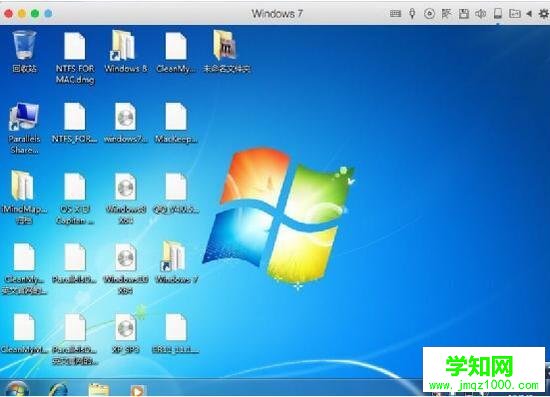Open the Windows 7 shortcut folder
The width and height of the screenshot is (550, 397).
click(x=176, y=262)
